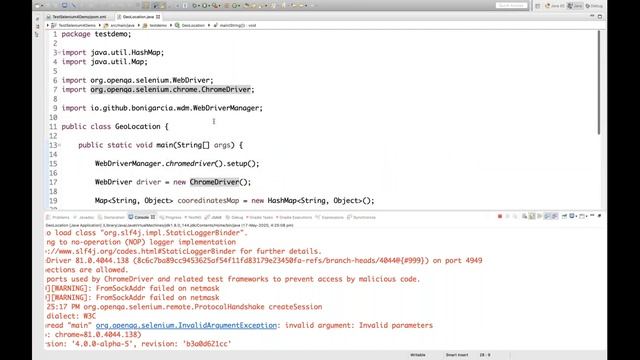Open the Javadoc view tab
The height and width of the screenshot is (360, 640).
point(84,217)
